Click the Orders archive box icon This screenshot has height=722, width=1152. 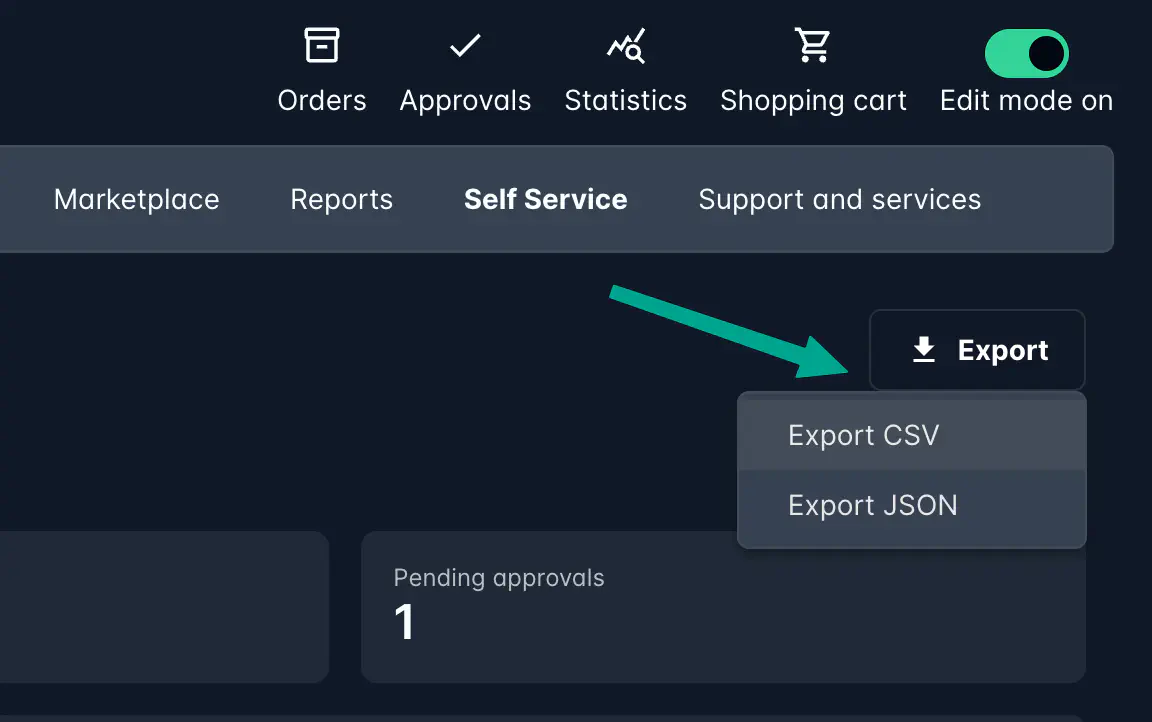pos(322,46)
